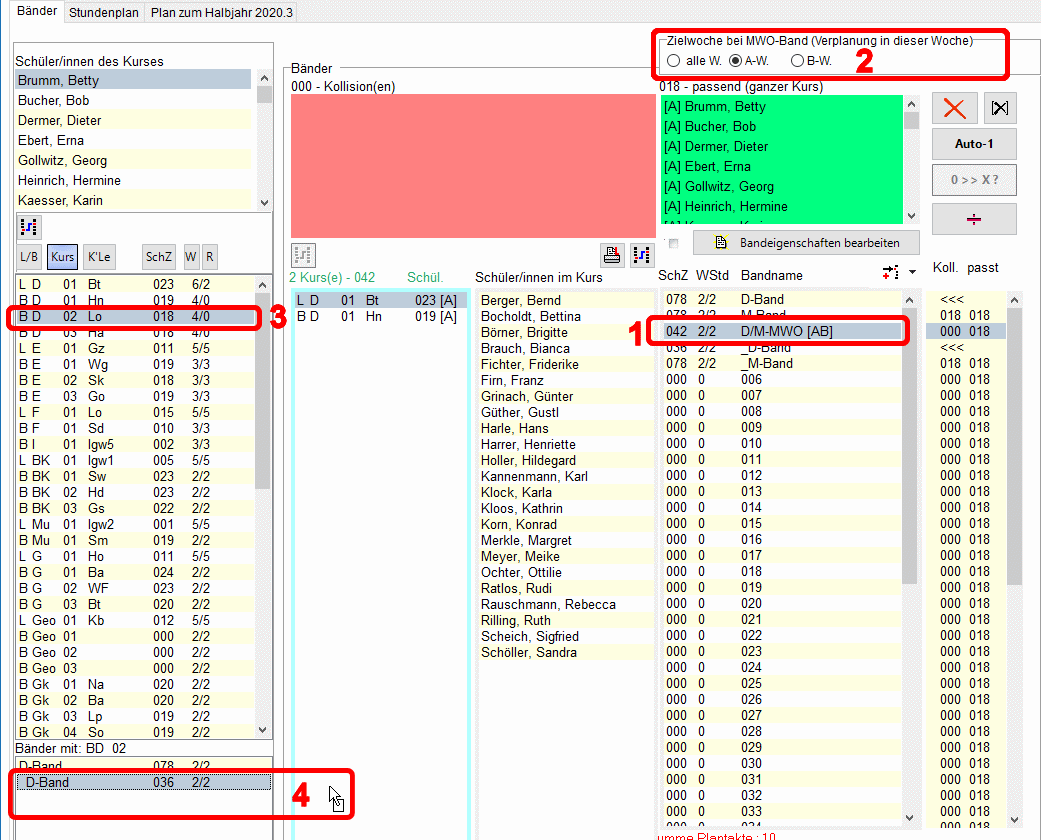Click the red division sign button
The height and width of the screenshot is (840, 1041).
coord(974,219)
